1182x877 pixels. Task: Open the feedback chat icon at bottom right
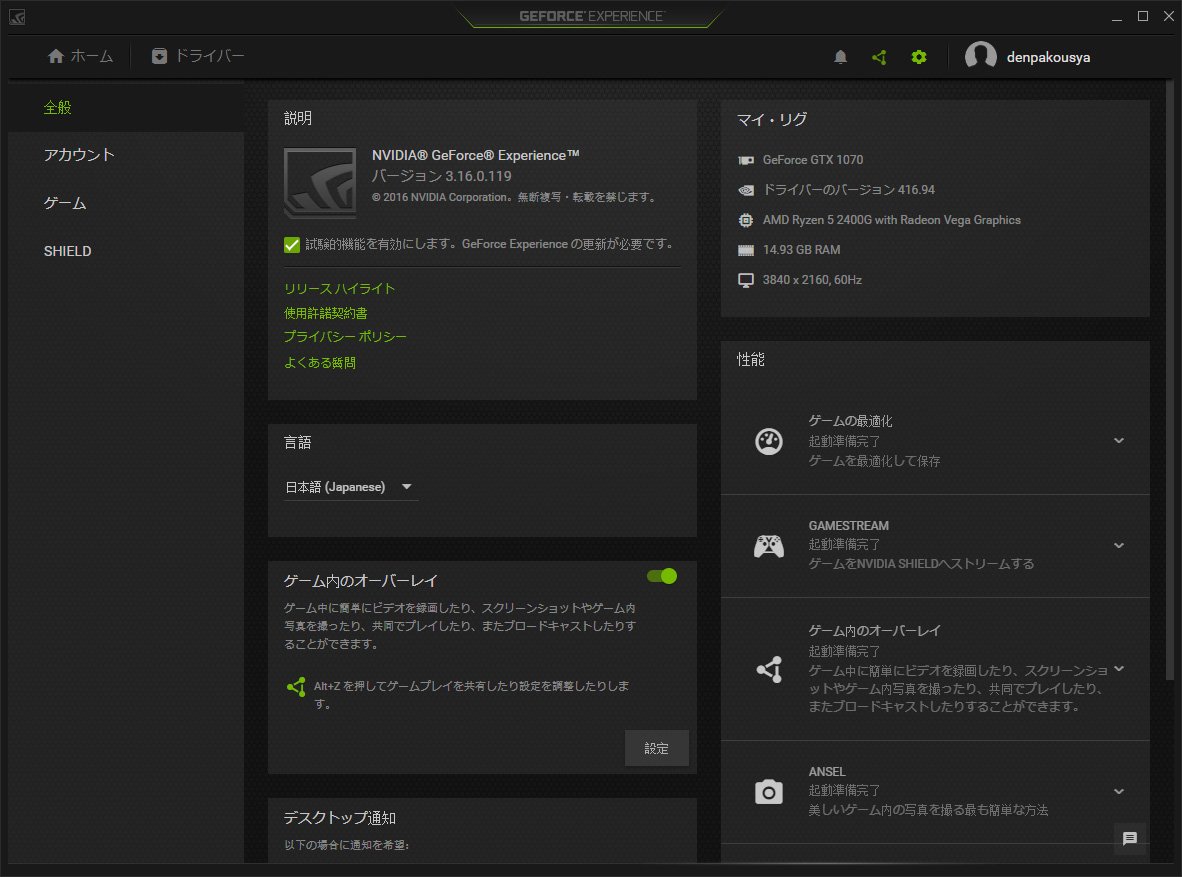(1129, 839)
